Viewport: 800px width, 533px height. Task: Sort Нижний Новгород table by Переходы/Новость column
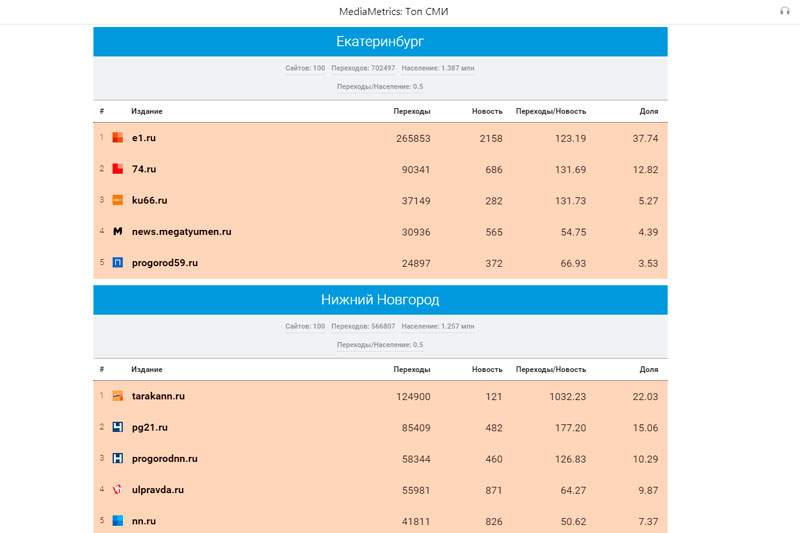click(x=550, y=369)
